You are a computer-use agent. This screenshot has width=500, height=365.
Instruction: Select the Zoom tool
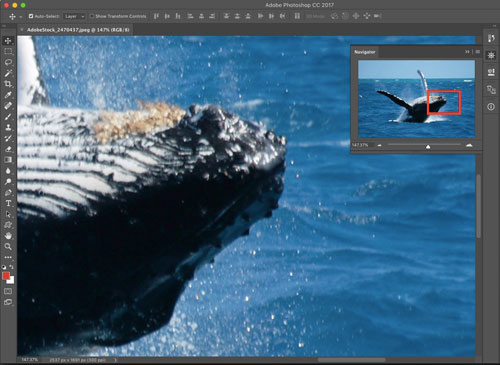coord(8,247)
